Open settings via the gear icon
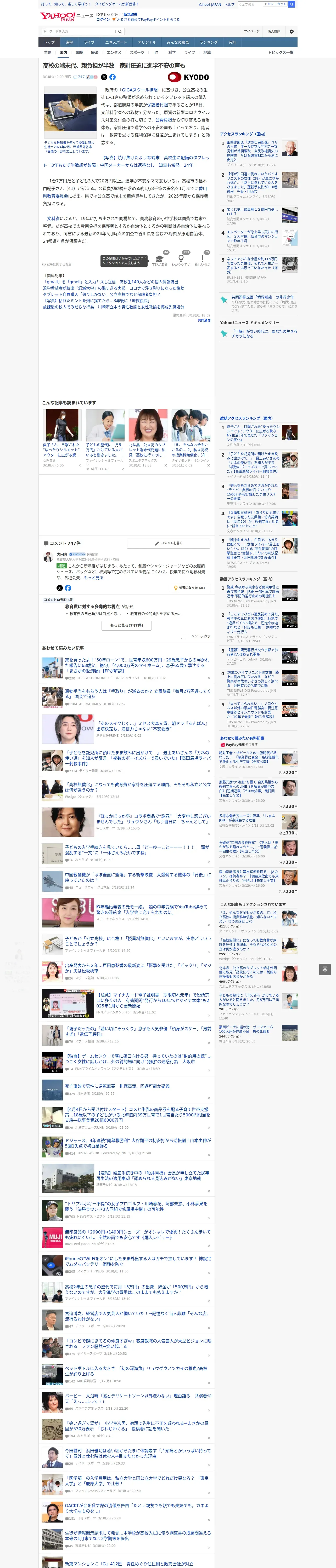 [x=292, y=31]
